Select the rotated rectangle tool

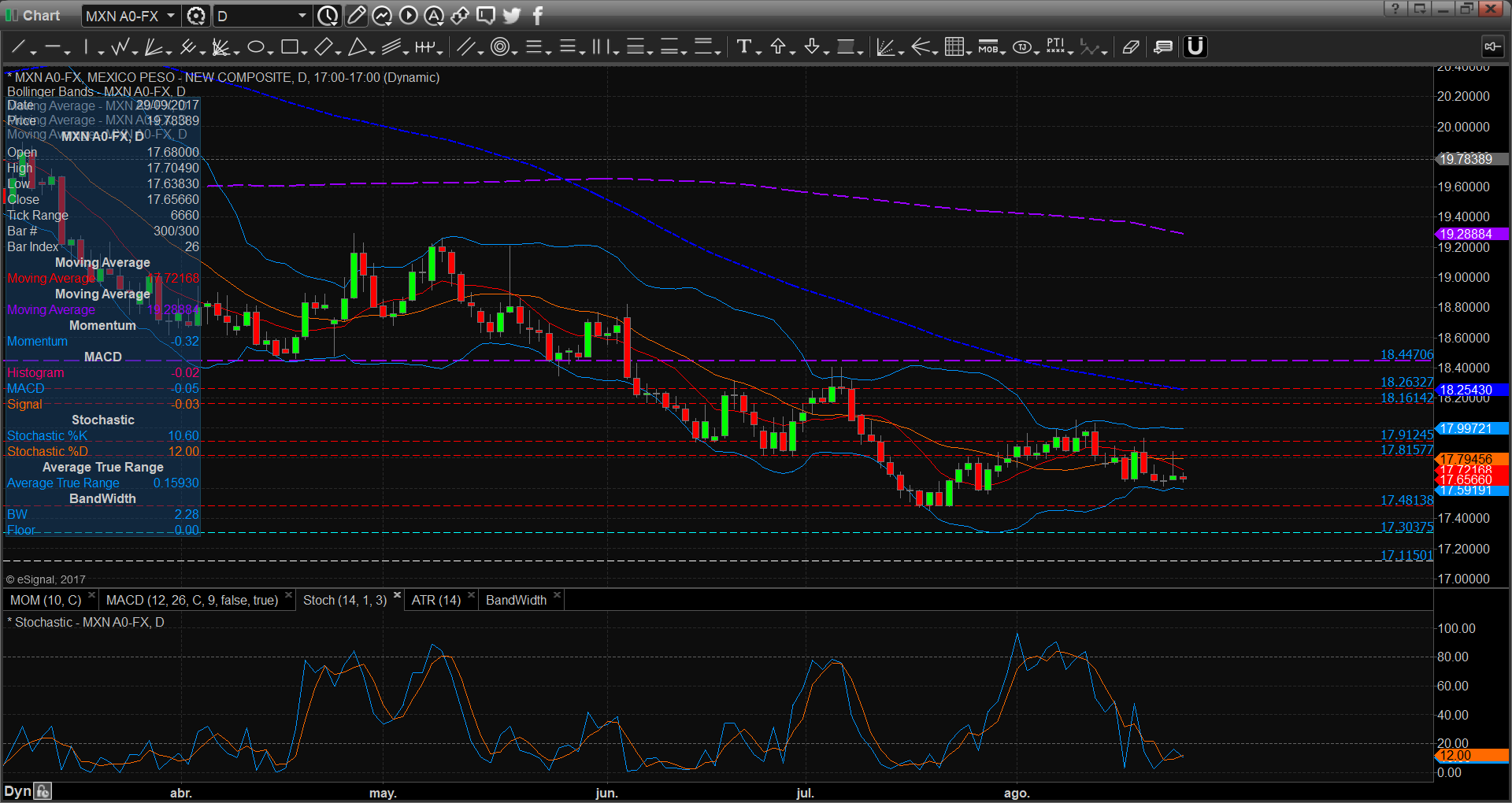[x=323, y=47]
